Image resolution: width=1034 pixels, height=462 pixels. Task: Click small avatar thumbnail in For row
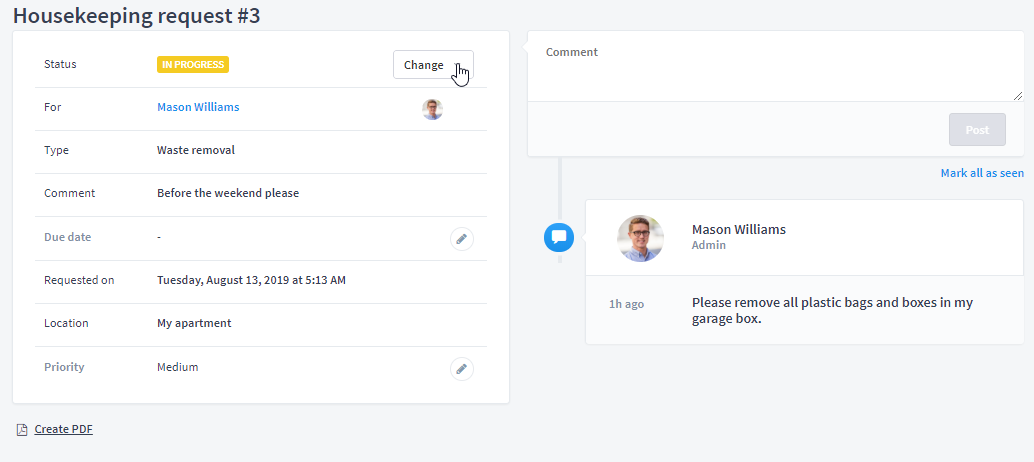coord(433,109)
